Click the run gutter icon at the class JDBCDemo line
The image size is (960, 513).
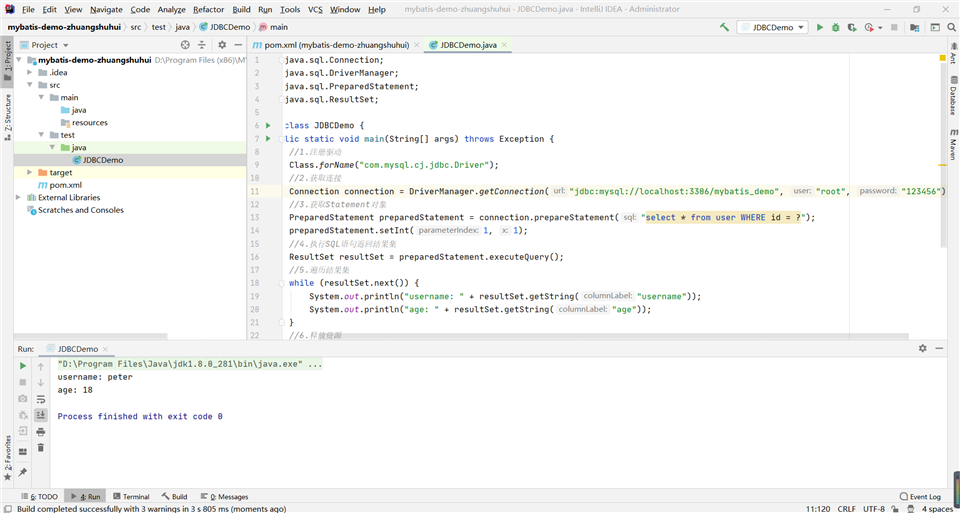pos(268,125)
